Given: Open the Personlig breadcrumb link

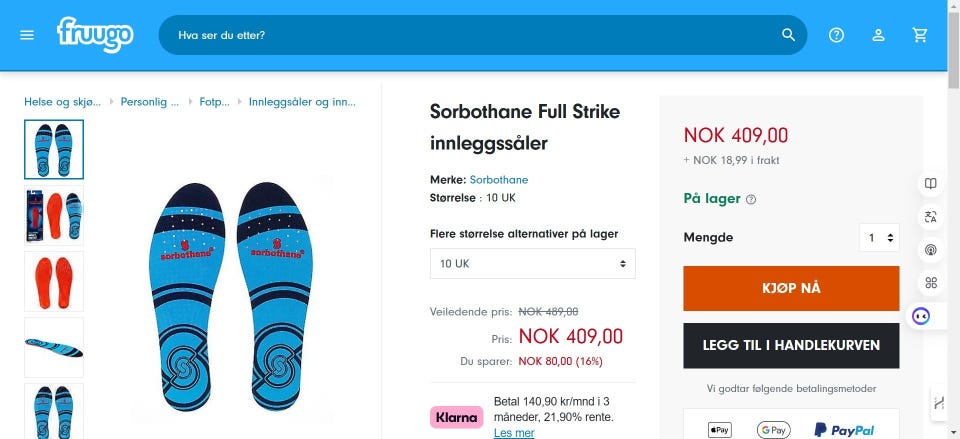Looking at the screenshot, I should [150, 102].
